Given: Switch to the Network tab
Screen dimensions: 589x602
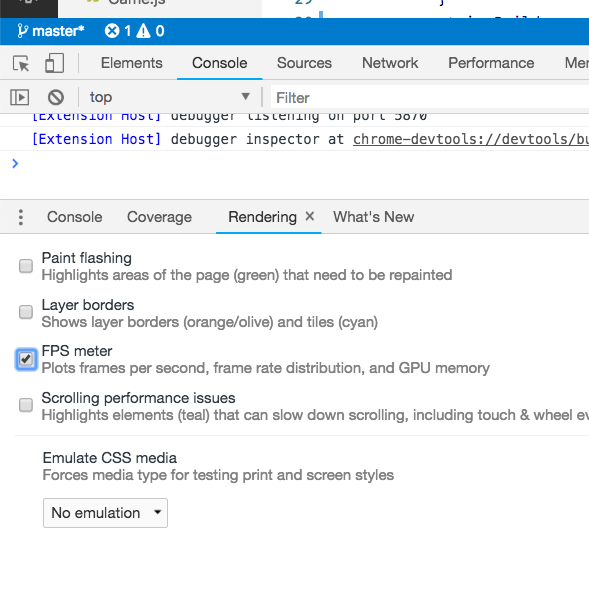Looking at the screenshot, I should click(x=390, y=63).
